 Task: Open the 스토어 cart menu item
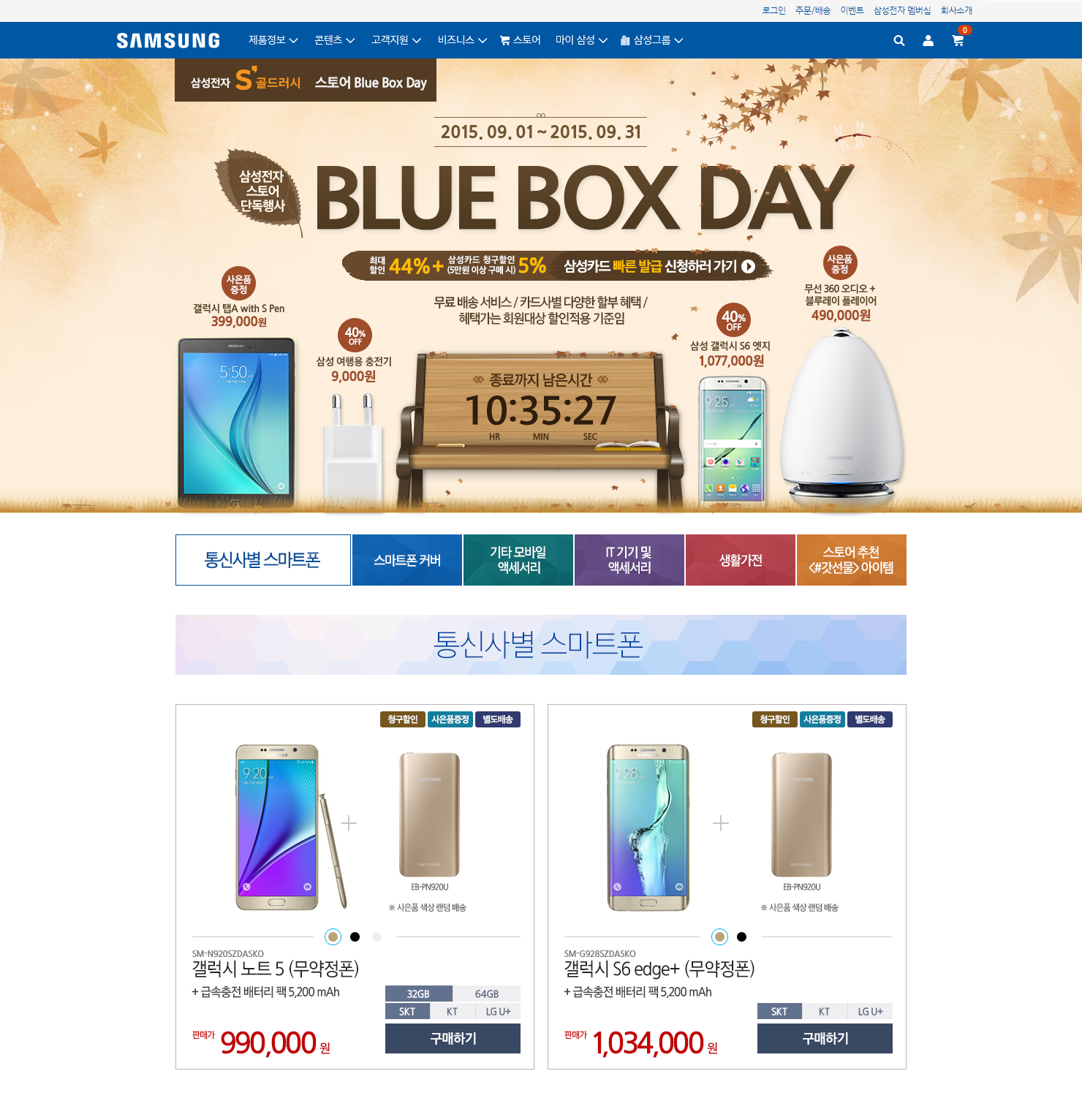(x=520, y=40)
